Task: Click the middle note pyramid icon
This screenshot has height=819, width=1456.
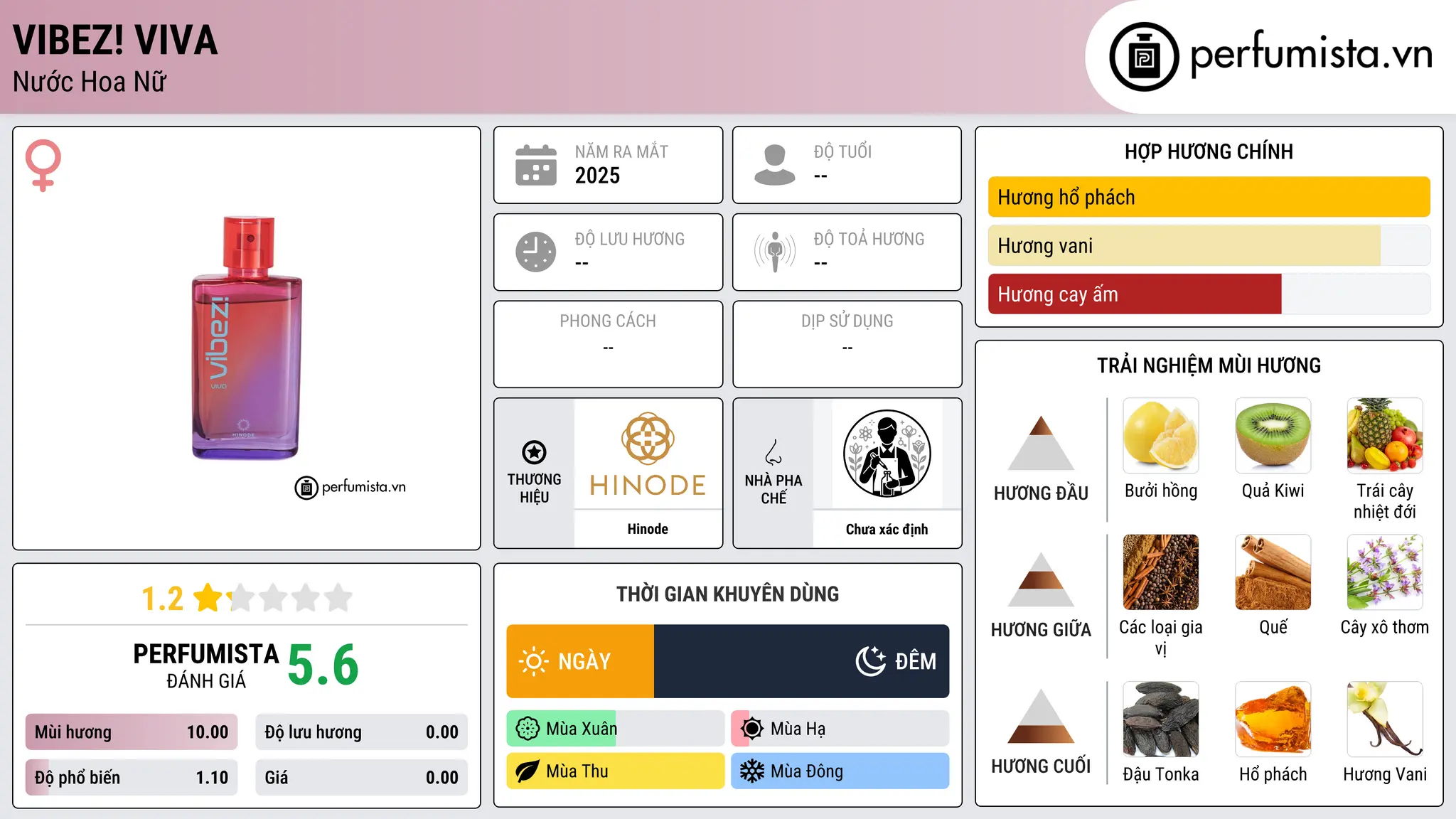Action: [1042, 579]
